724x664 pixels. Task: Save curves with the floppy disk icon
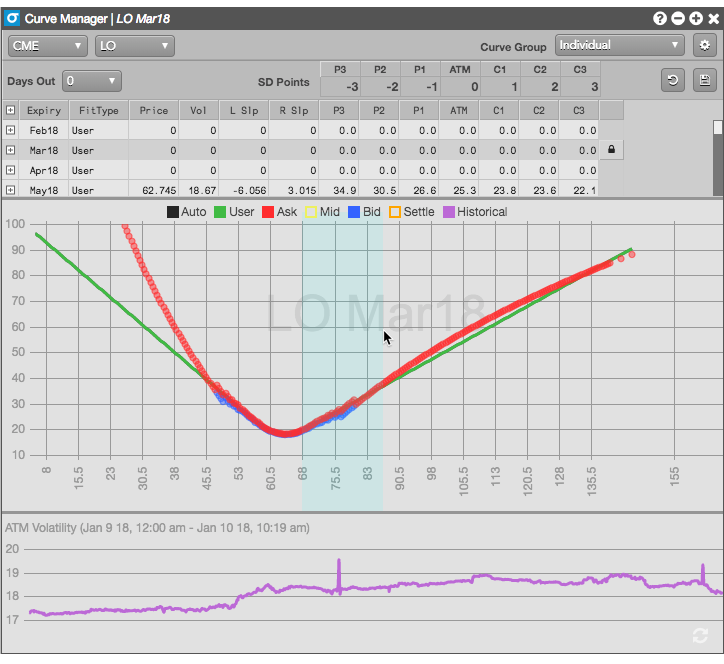pos(704,81)
